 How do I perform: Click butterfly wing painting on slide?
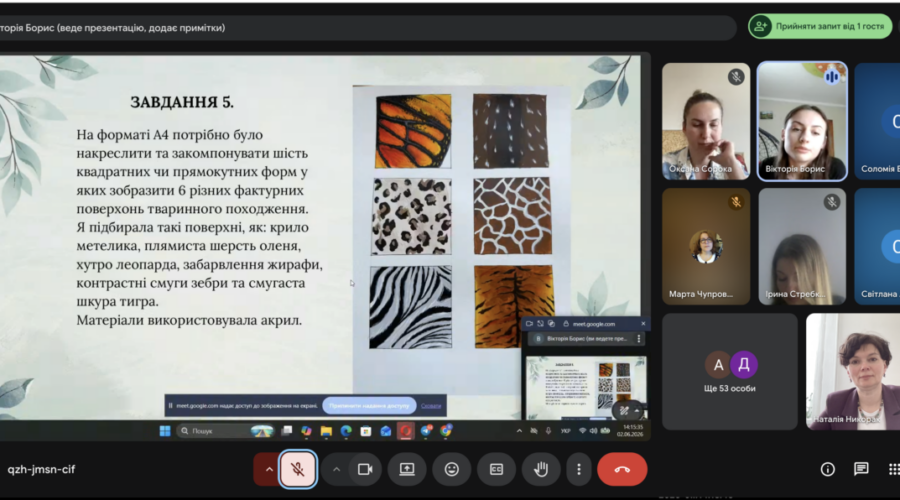413,131
